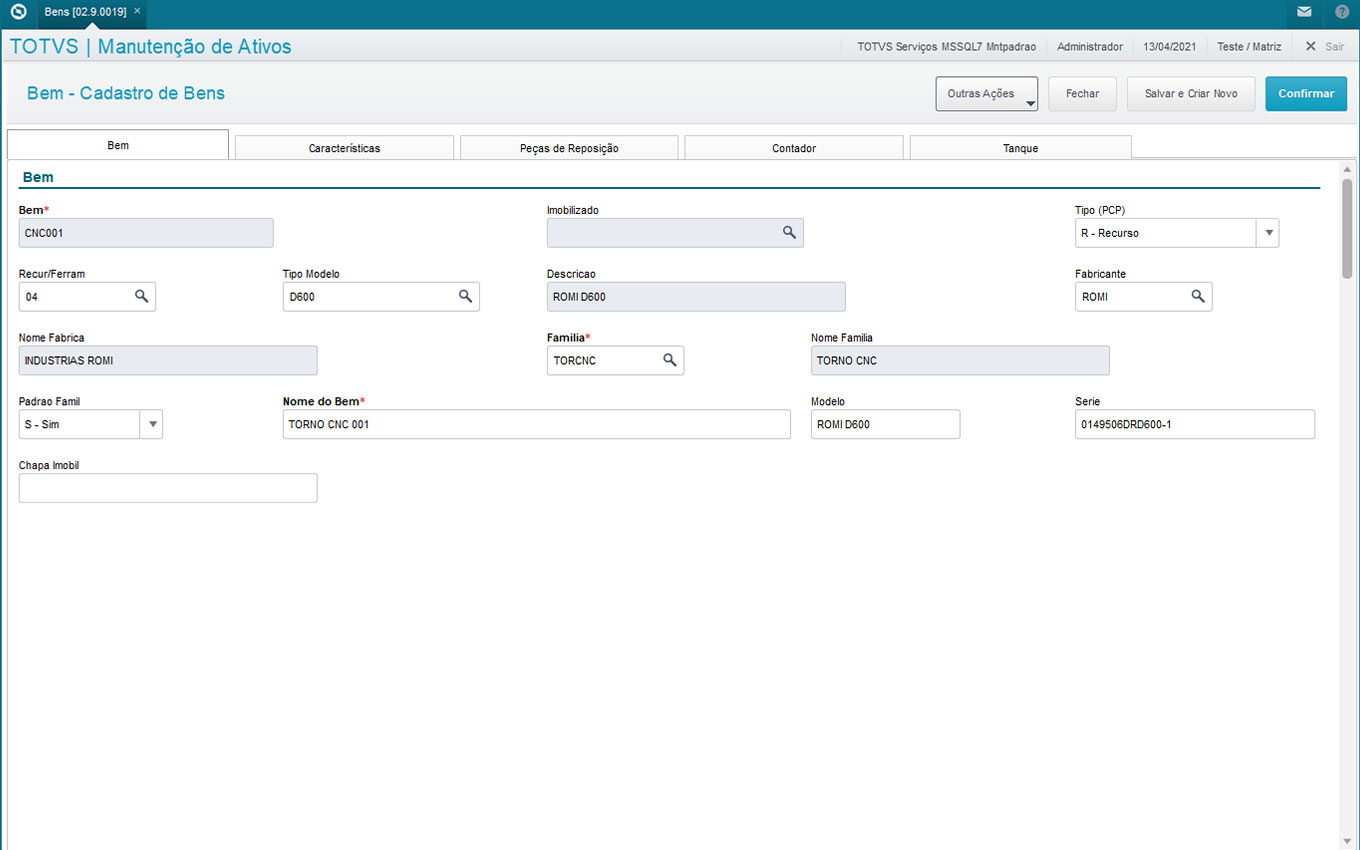Image resolution: width=1360 pixels, height=850 pixels.
Task: Click the Familia search magnifier icon
Action: (x=670, y=361)
